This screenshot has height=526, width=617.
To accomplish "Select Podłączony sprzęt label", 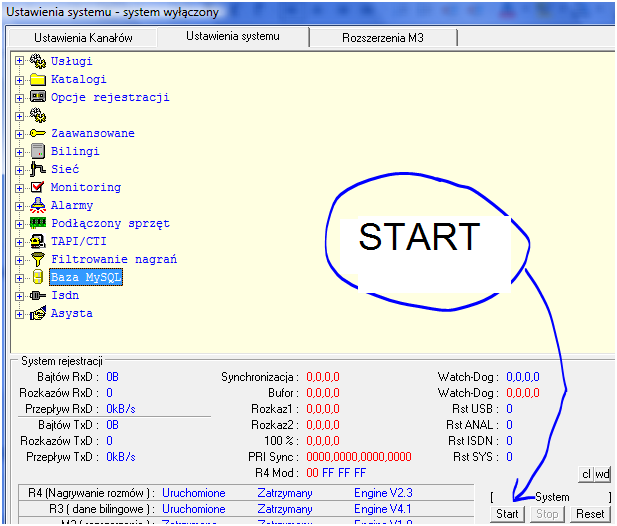I will (x=110, y=223).
